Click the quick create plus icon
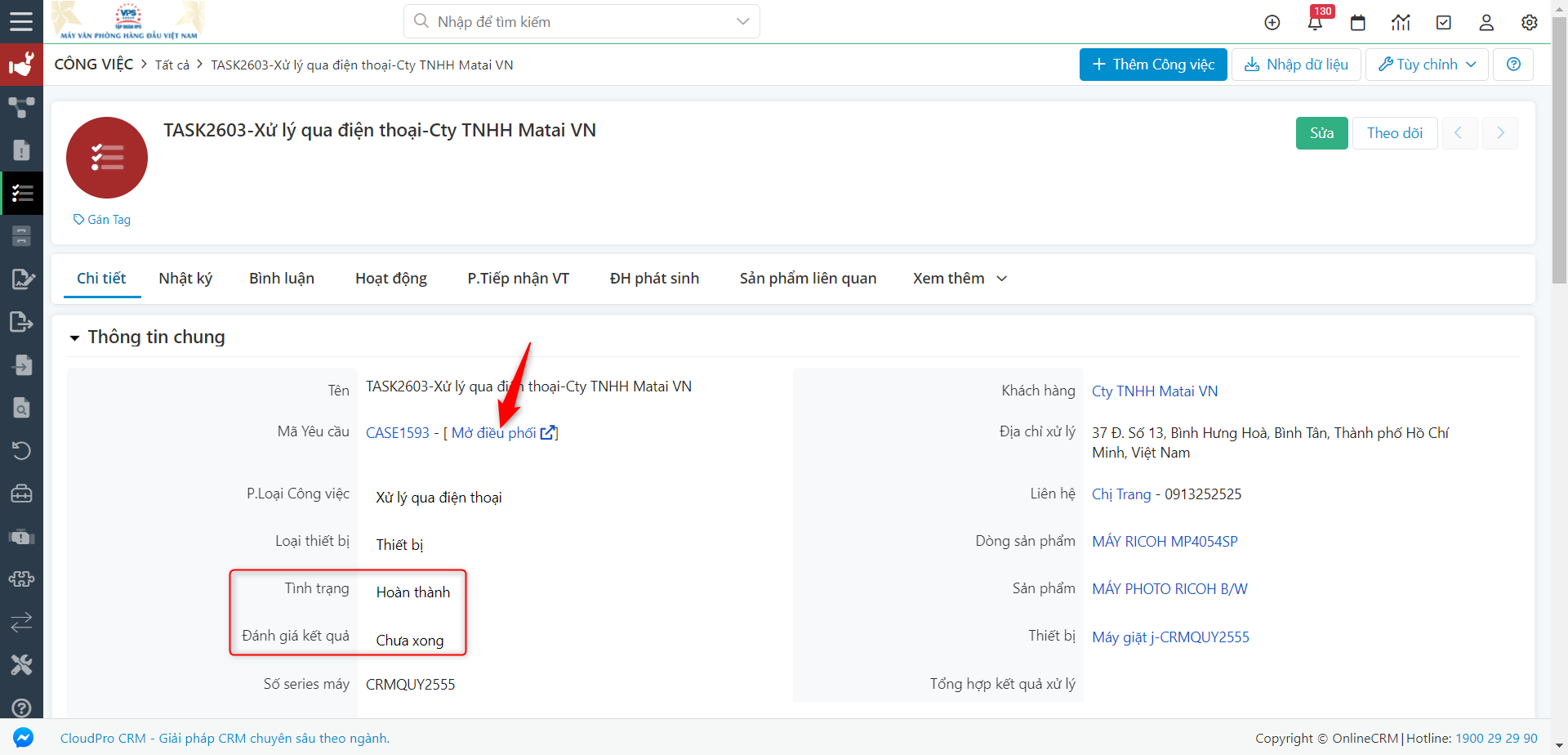Image resolution: width=1568 pixels, height=755 pixels. click(x=1272, y=22)
